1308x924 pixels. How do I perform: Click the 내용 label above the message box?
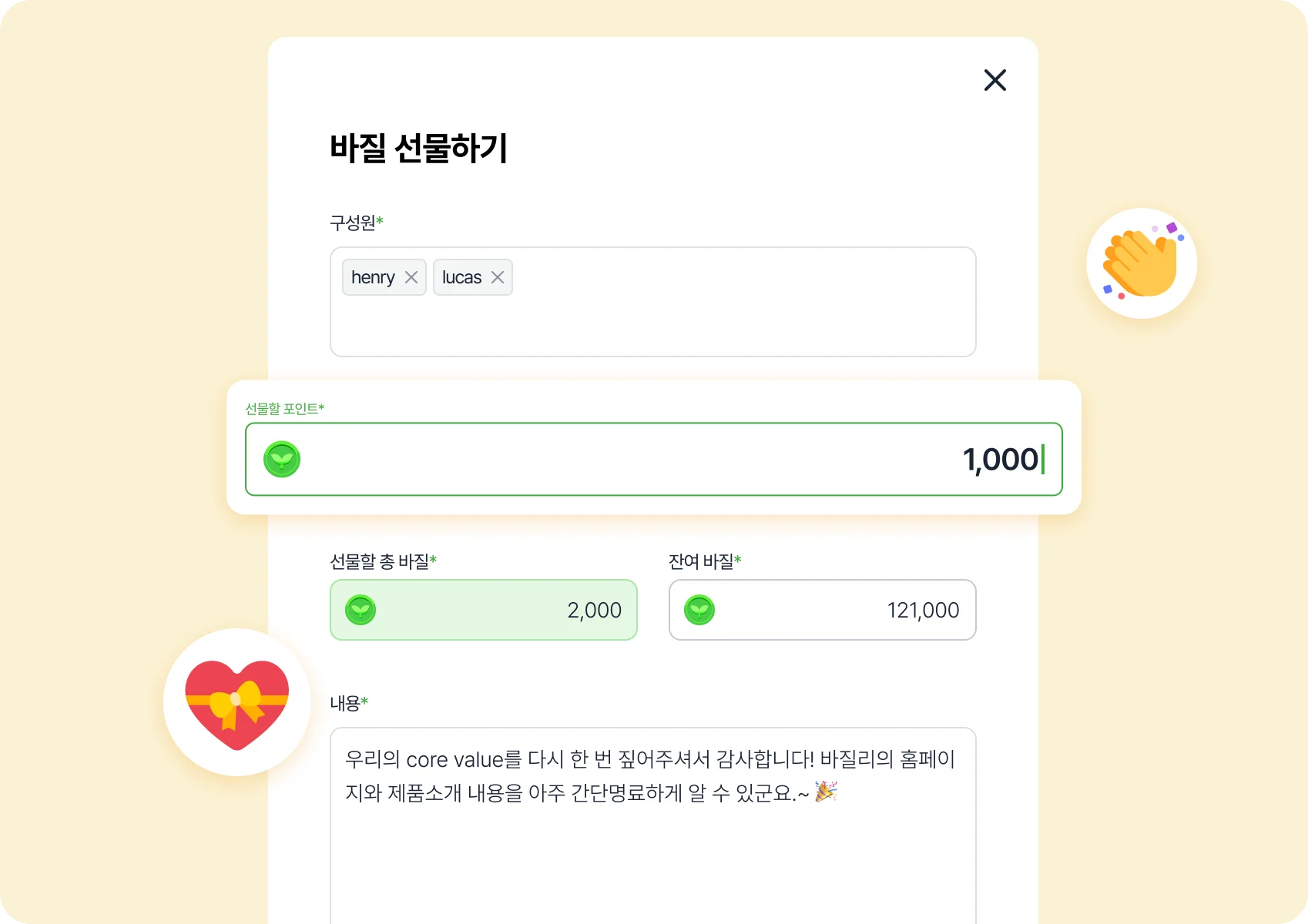pyautogui.click(x=347, y=701)
